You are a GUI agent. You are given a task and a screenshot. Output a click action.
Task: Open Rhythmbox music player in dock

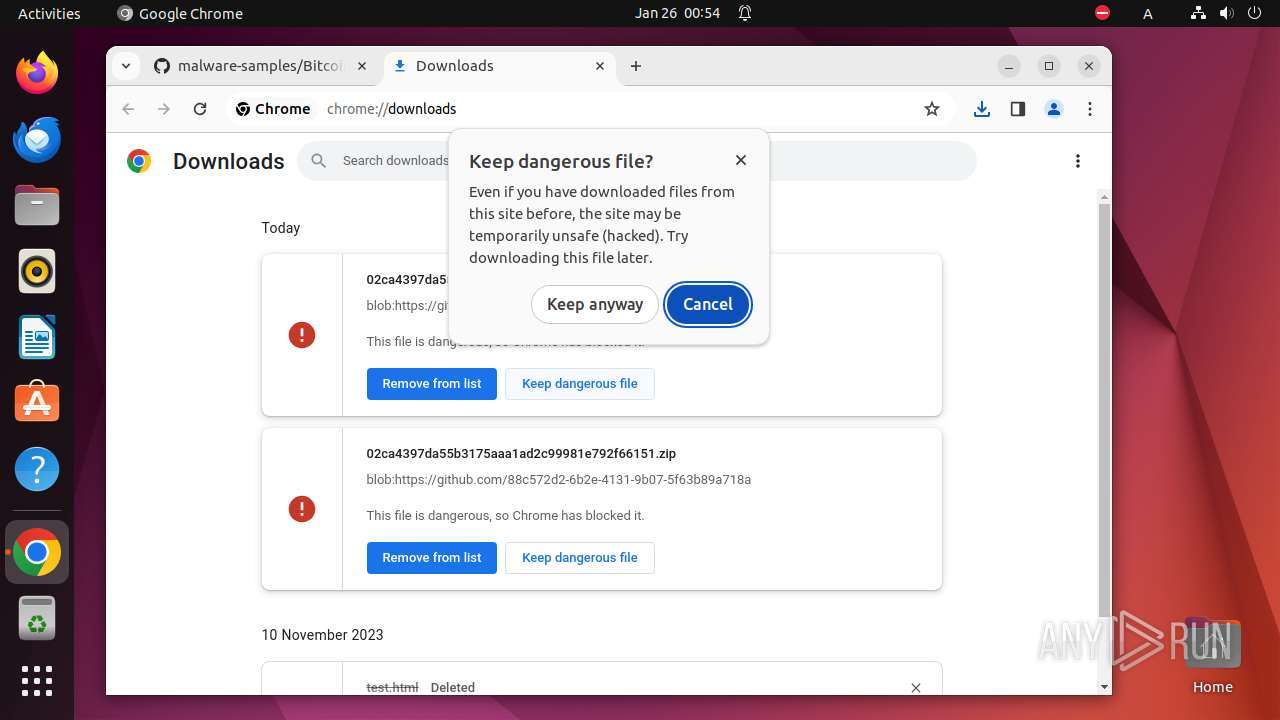pyautogui.click(x=37, y=271)
